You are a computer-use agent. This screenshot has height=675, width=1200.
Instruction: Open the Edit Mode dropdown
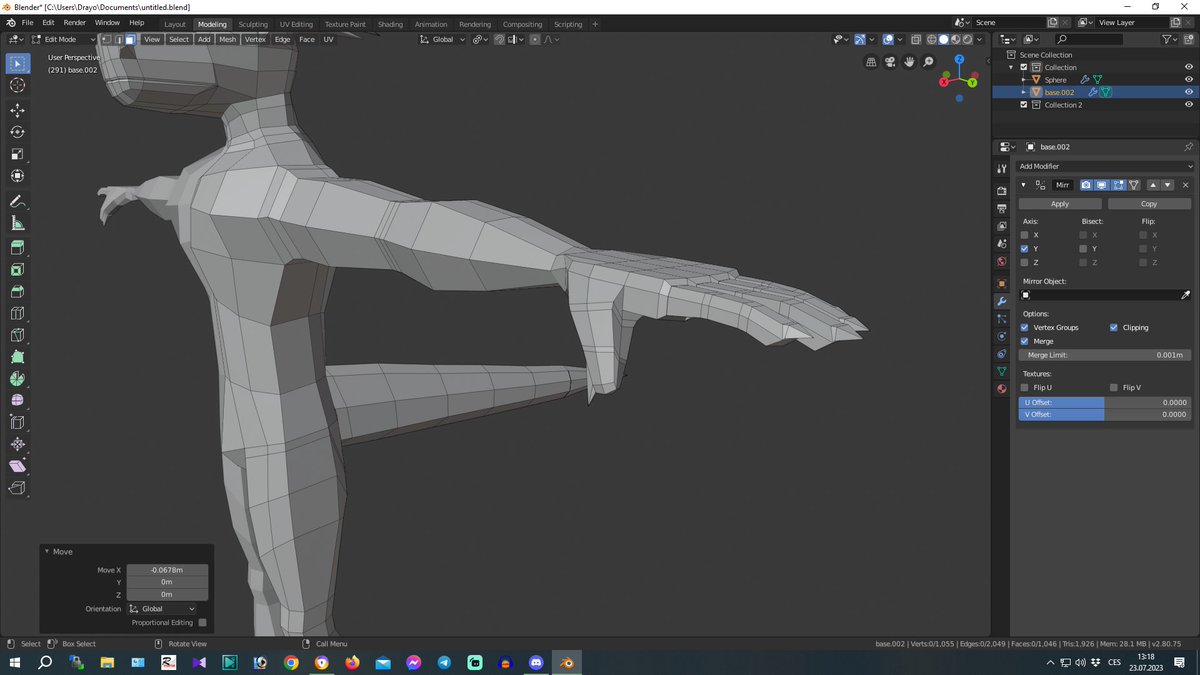tap(63, 39)
